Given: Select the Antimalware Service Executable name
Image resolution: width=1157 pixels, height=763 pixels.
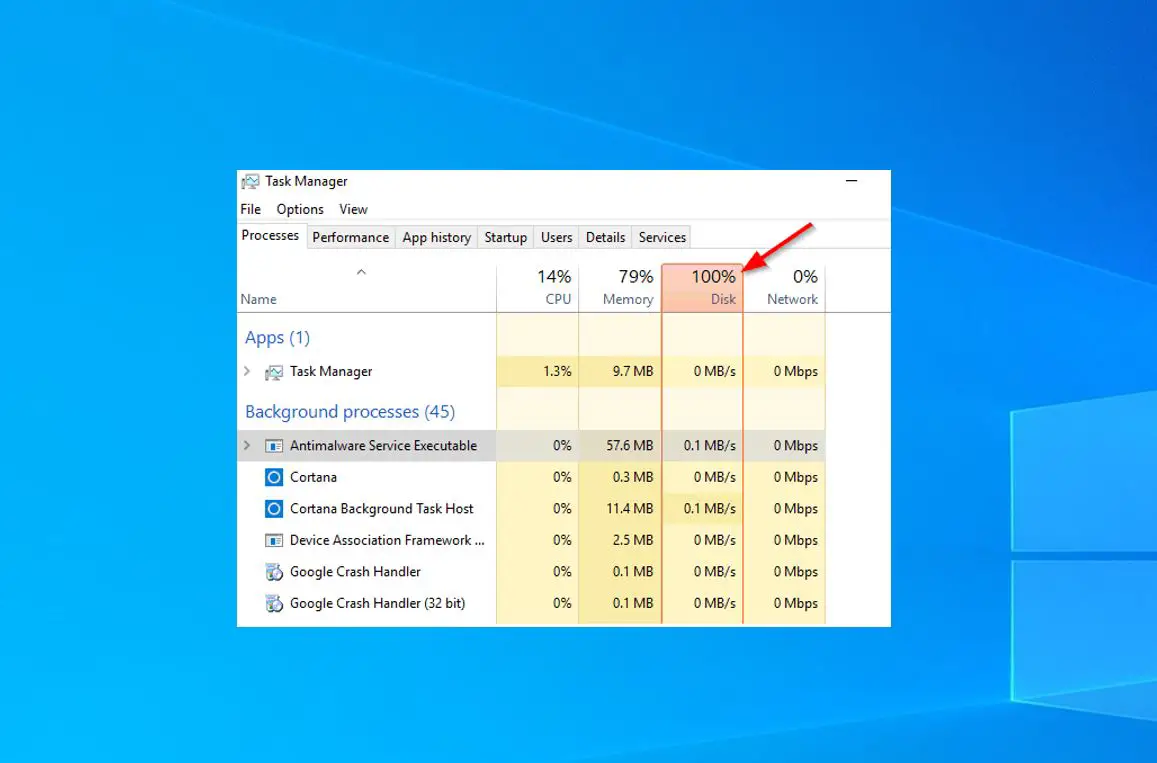Looking at the screenshot, I should (383, 446).
